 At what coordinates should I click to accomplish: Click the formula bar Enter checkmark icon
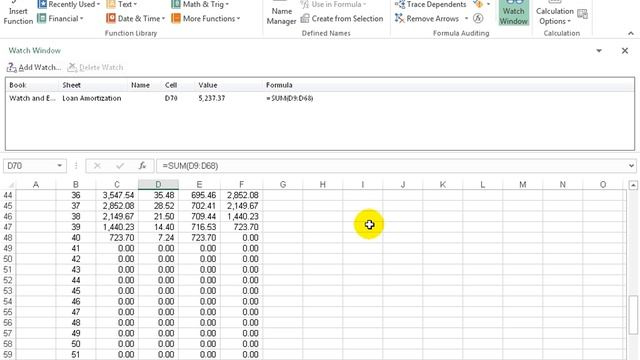[120, 166]
